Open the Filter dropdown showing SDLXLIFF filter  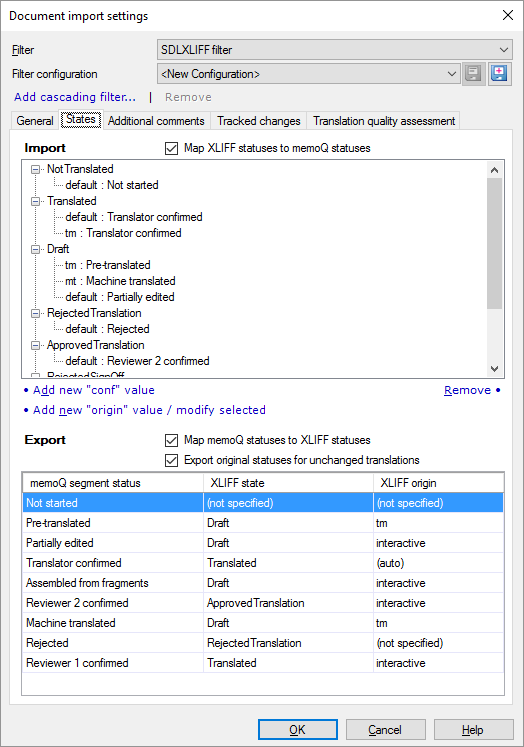pyautogui.click(x=334, y=50)
